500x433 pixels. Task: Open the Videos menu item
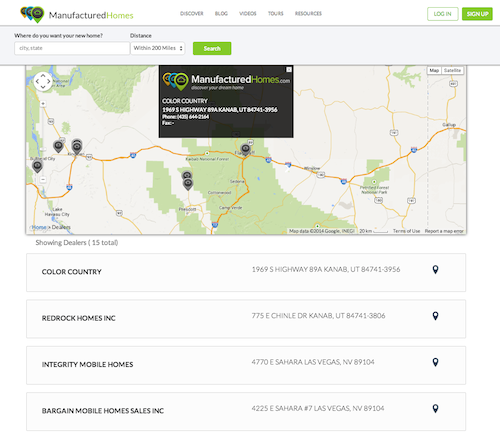click(x=248, y=14)
